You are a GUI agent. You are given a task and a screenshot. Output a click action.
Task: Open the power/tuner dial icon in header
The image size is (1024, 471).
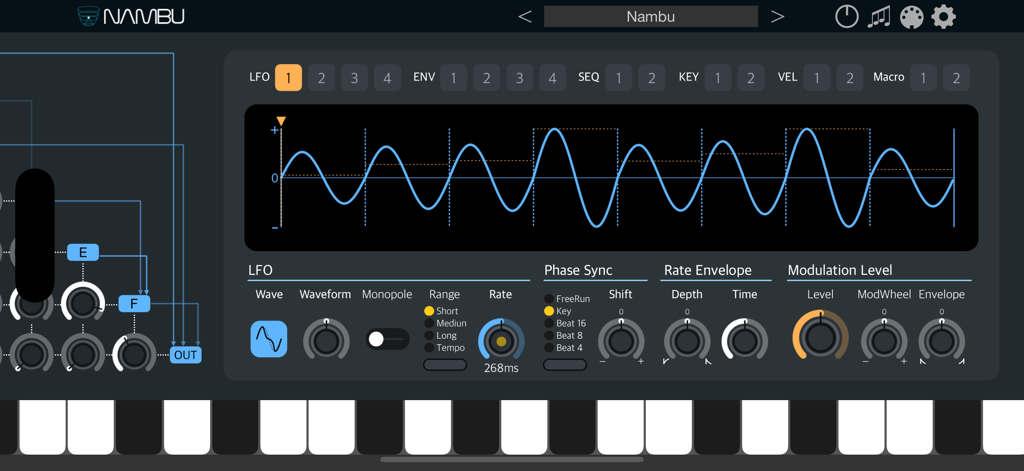coord(846,16)
